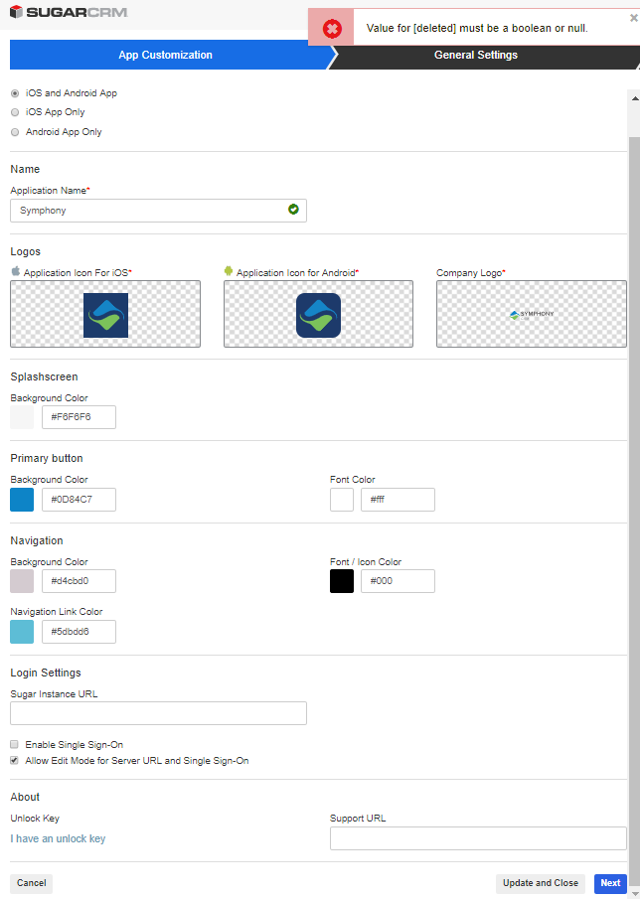Open the I have an unlock key link
Image resolution: width=640 pixels, height=899 pixels.
point(58,838)
